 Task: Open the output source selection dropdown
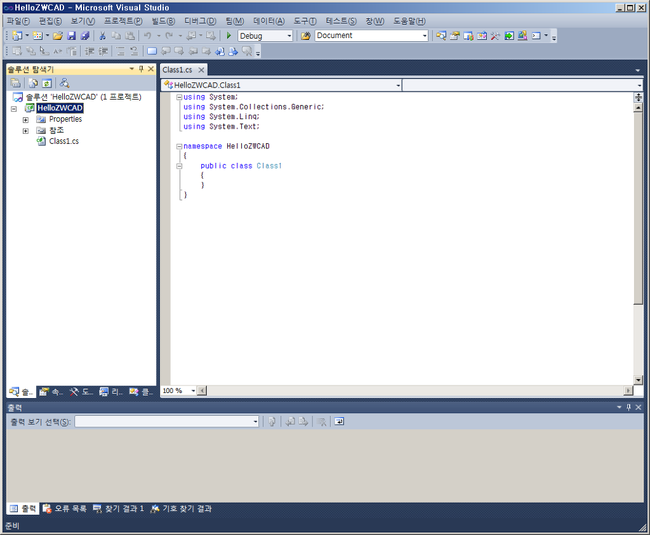pos(255,422)
